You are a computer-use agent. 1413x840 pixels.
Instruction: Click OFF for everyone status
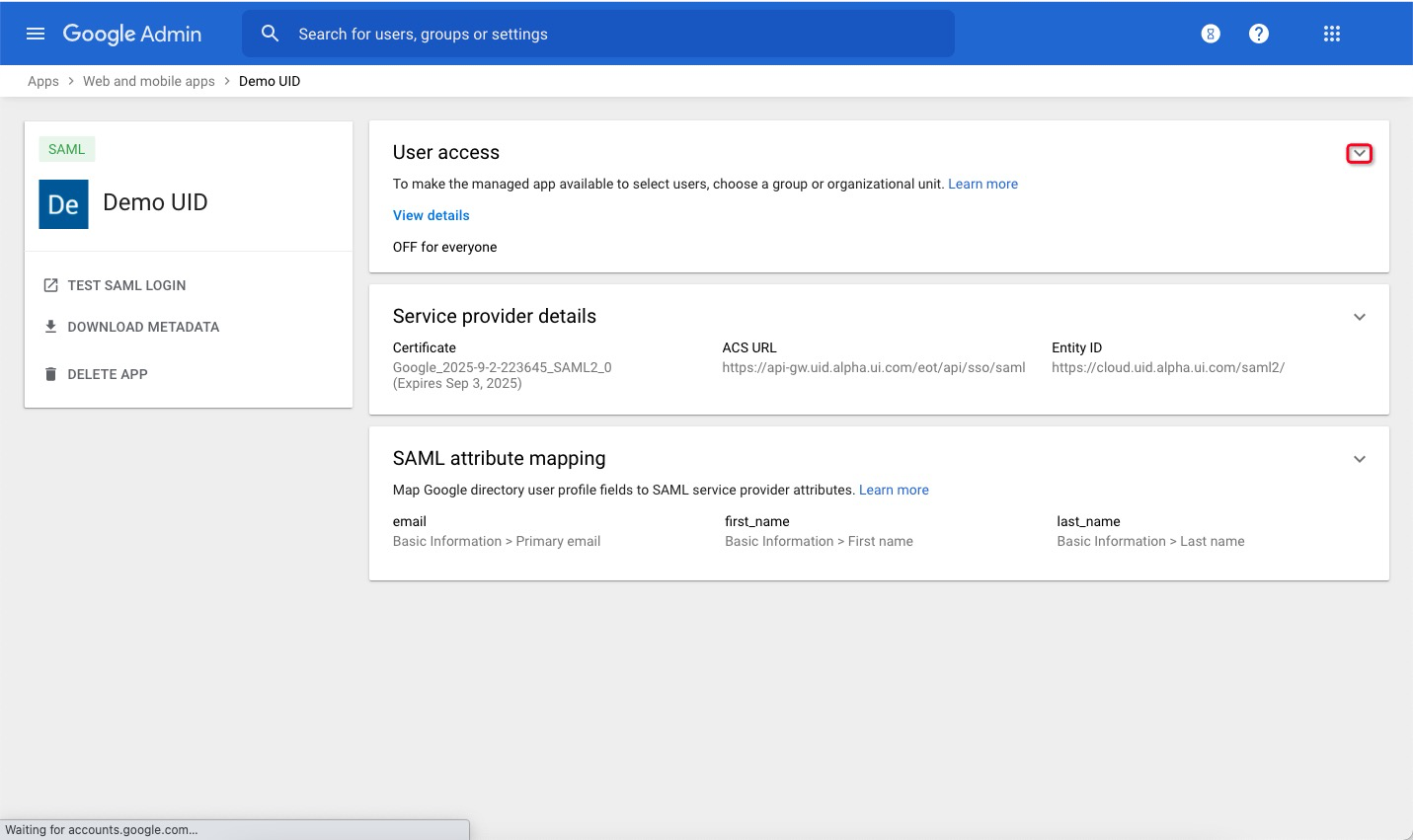pyautogui.click(x=445, y=247)
